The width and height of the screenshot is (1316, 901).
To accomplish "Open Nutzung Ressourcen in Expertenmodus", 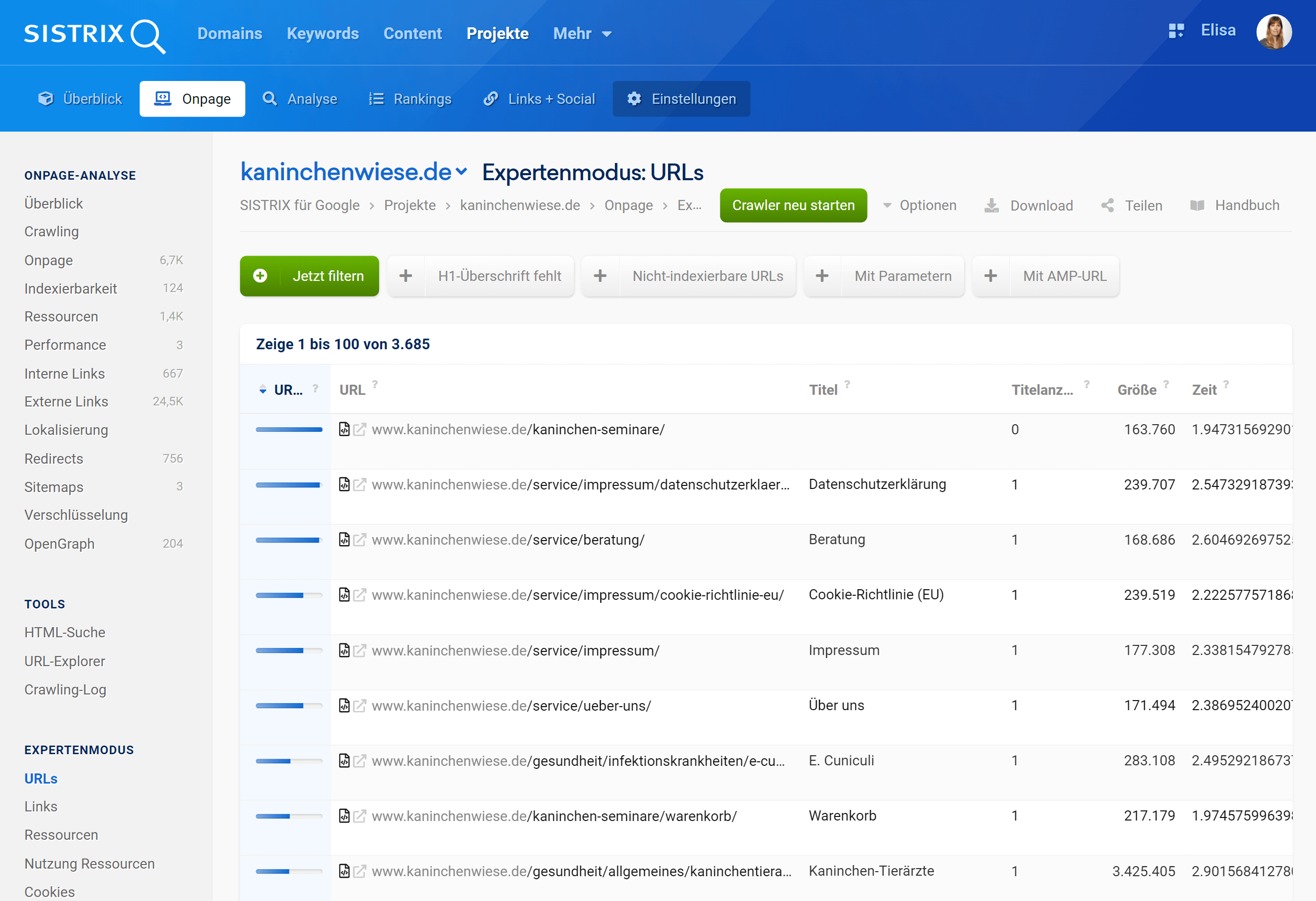I will tap(90, 864).
